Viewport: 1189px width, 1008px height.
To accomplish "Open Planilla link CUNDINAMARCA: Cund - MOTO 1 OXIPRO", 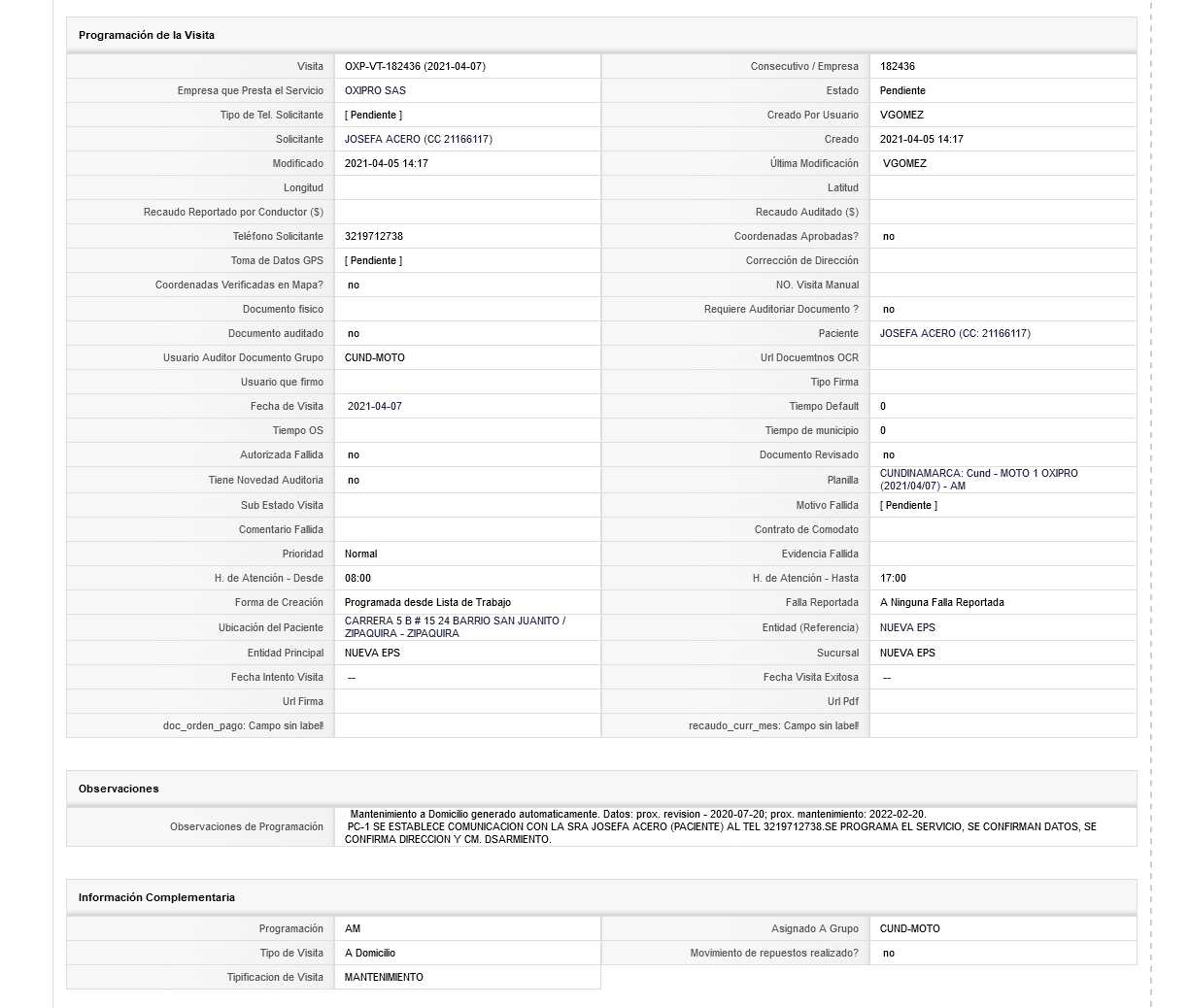I will point(978,480).
